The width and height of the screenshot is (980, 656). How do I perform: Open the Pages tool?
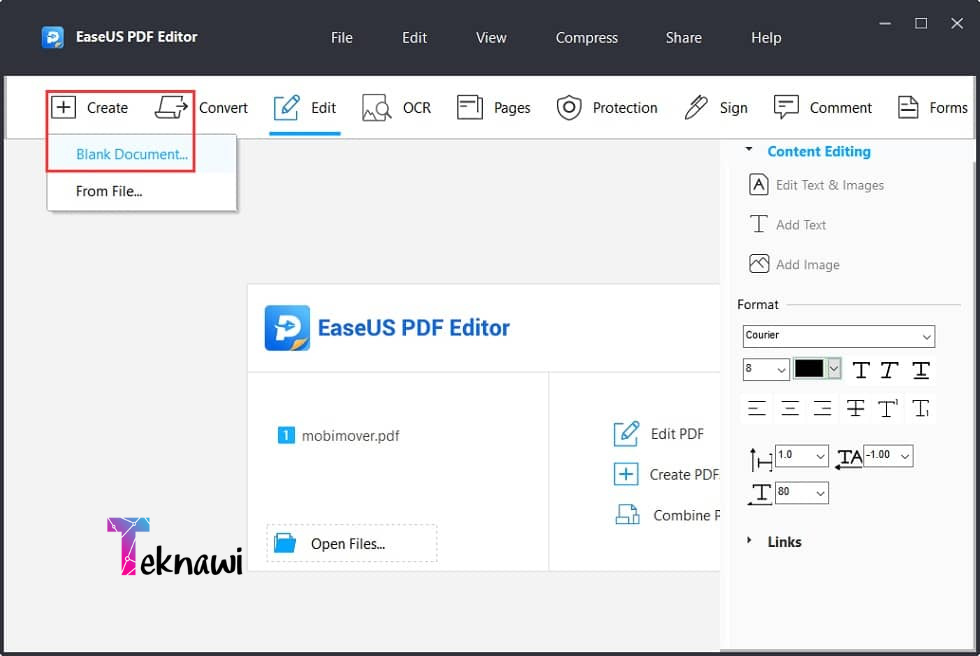(493, 107)
